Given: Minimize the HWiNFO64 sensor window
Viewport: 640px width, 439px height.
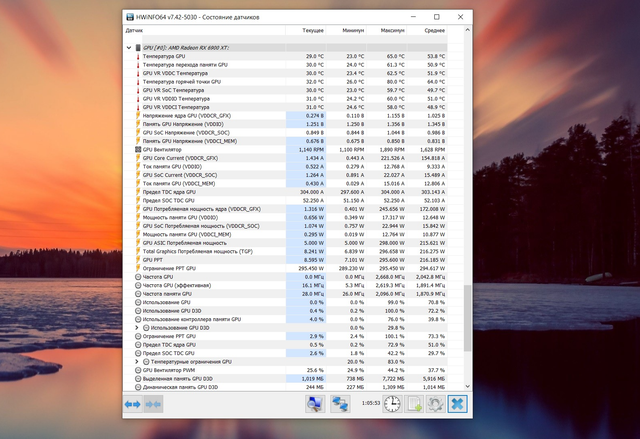Looking at the screenshot, I should coord(413,17).
